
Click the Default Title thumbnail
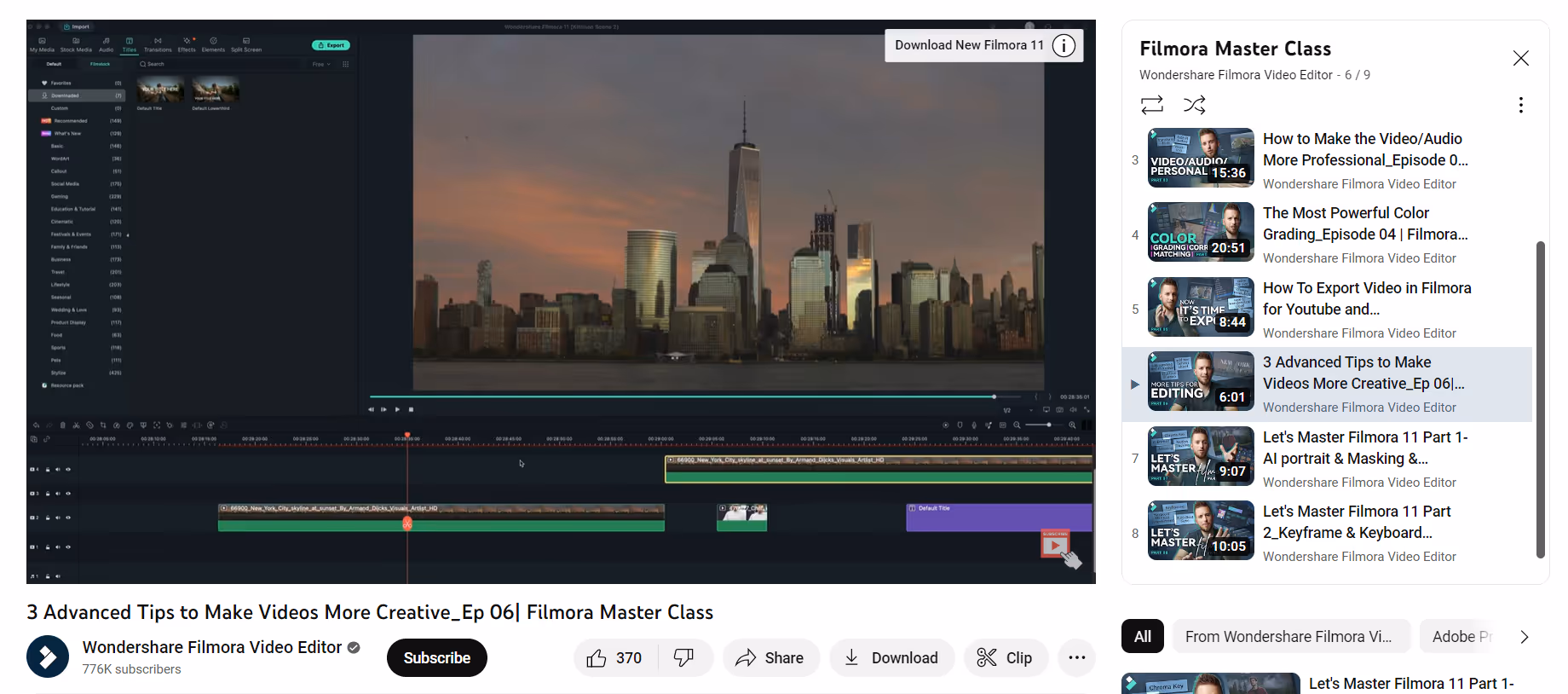(x=160, y=90)
